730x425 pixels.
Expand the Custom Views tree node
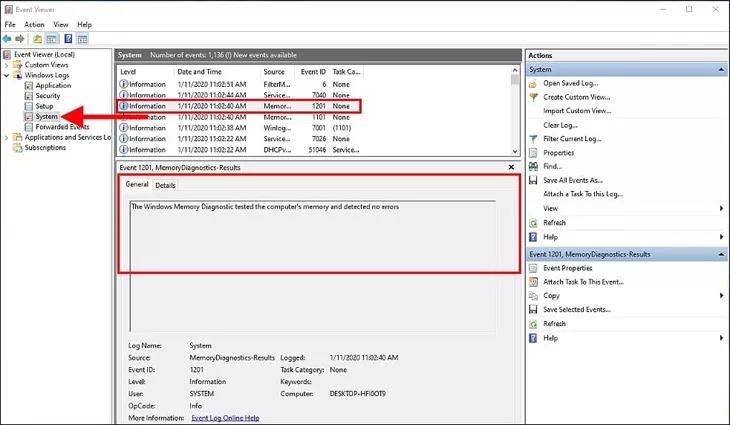point(7,65)
